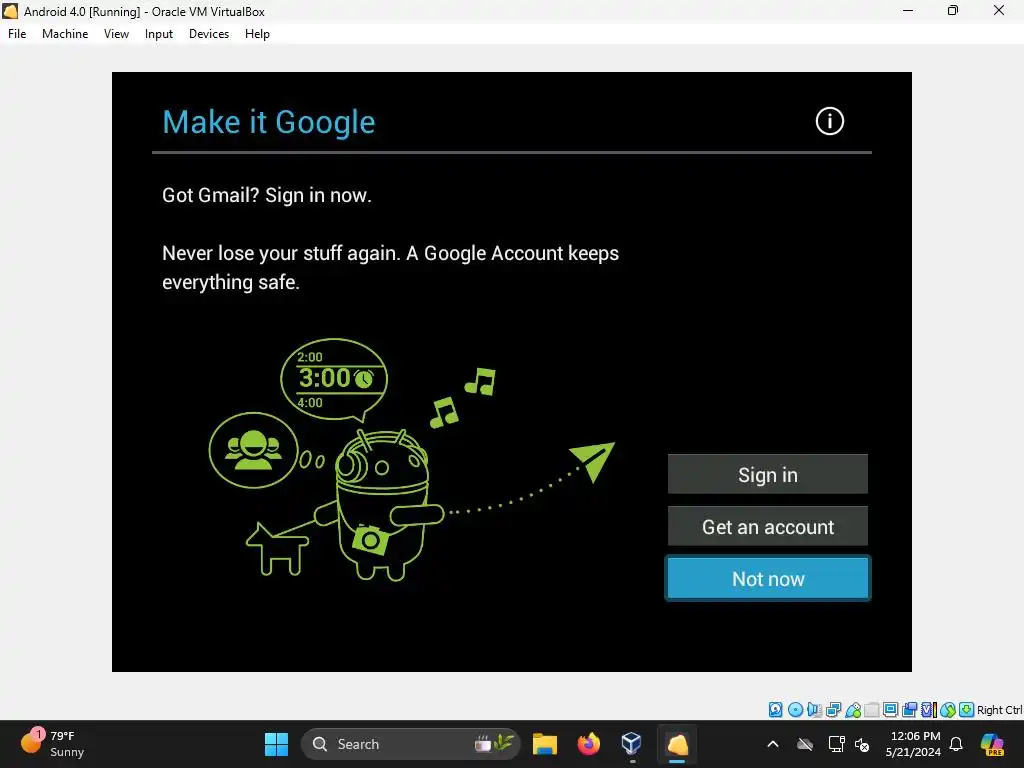Click the network tray icon
The height and width of the screenshot is (768, 1024).
[836, 744]
